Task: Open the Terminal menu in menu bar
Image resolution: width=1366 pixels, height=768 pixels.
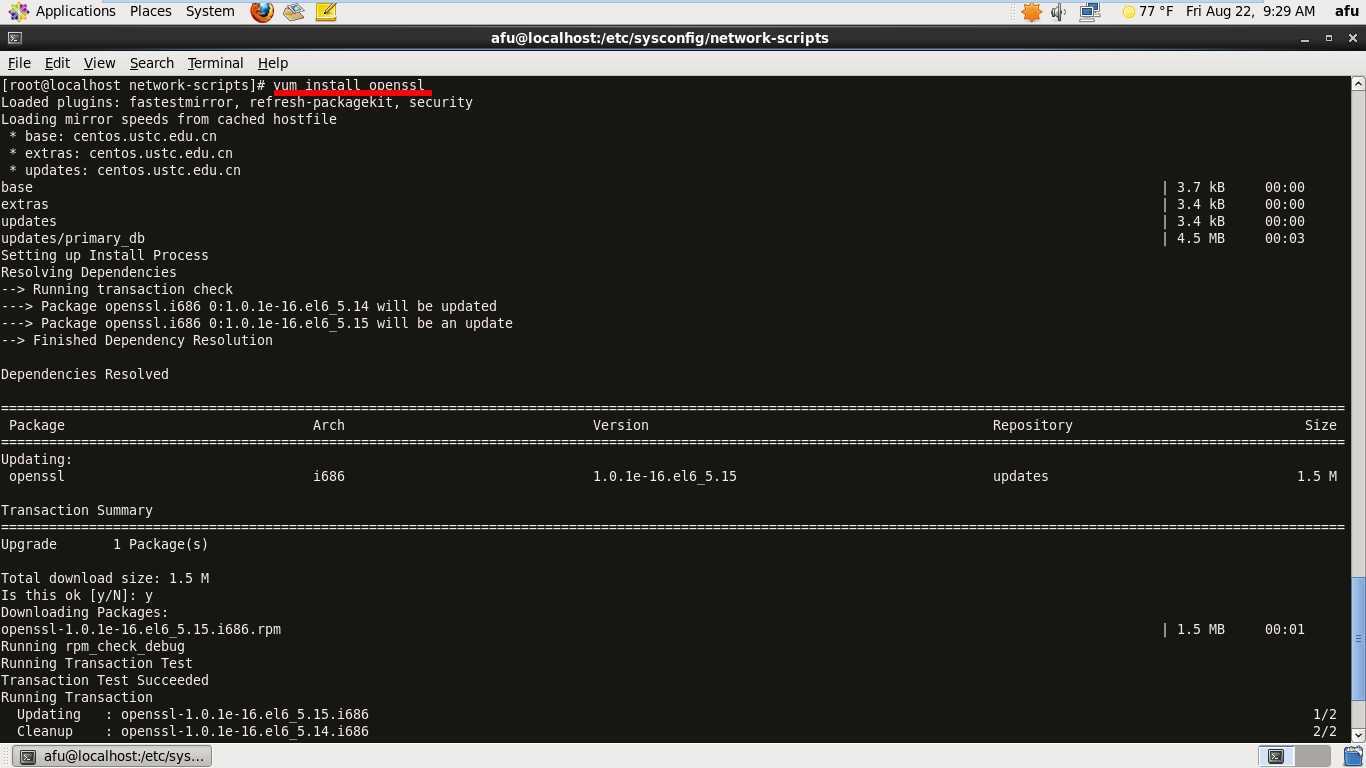Action: pyautogui.click(x=215, y=63)
